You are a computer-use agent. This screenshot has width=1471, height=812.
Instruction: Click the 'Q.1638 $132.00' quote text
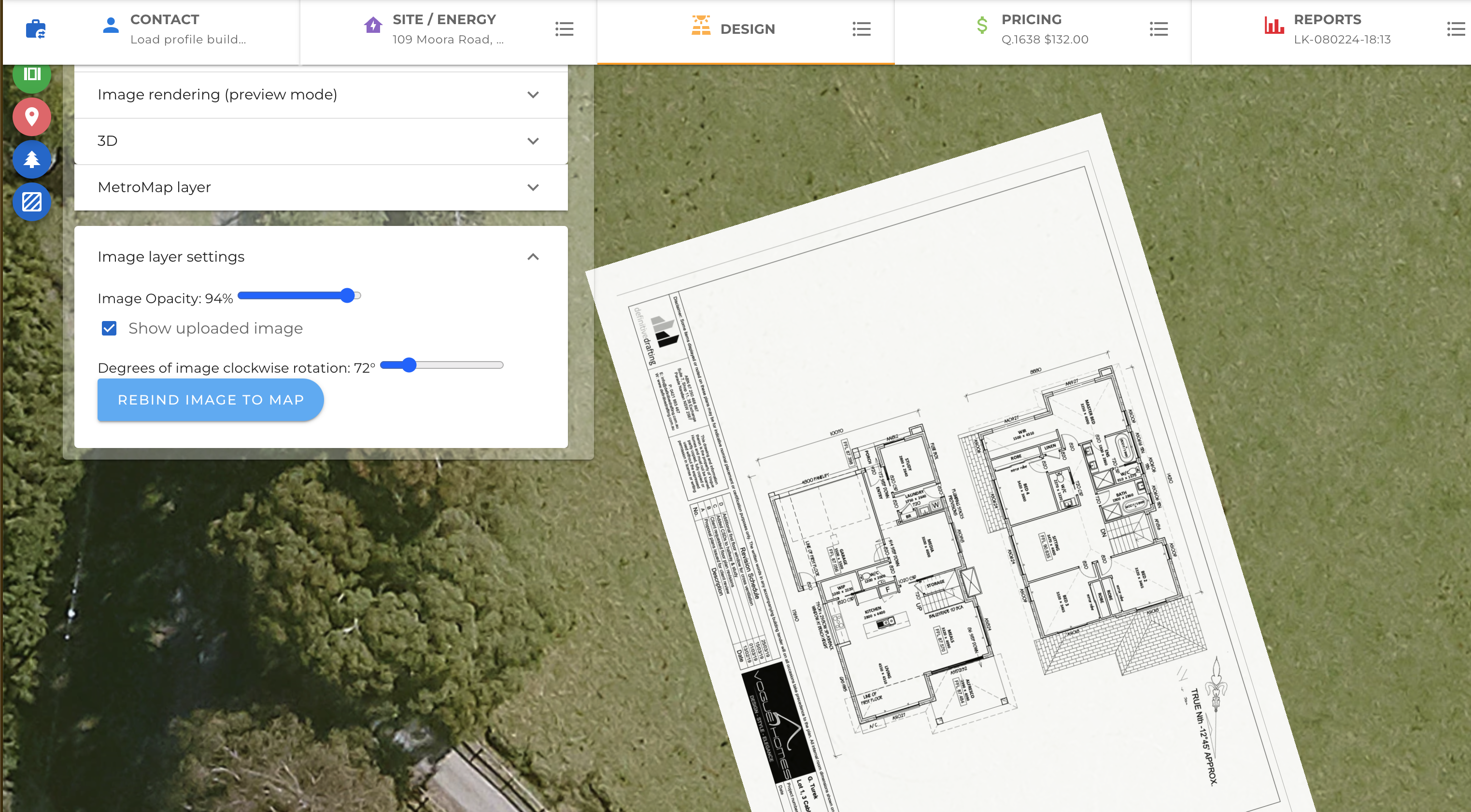click(1045, 40)
